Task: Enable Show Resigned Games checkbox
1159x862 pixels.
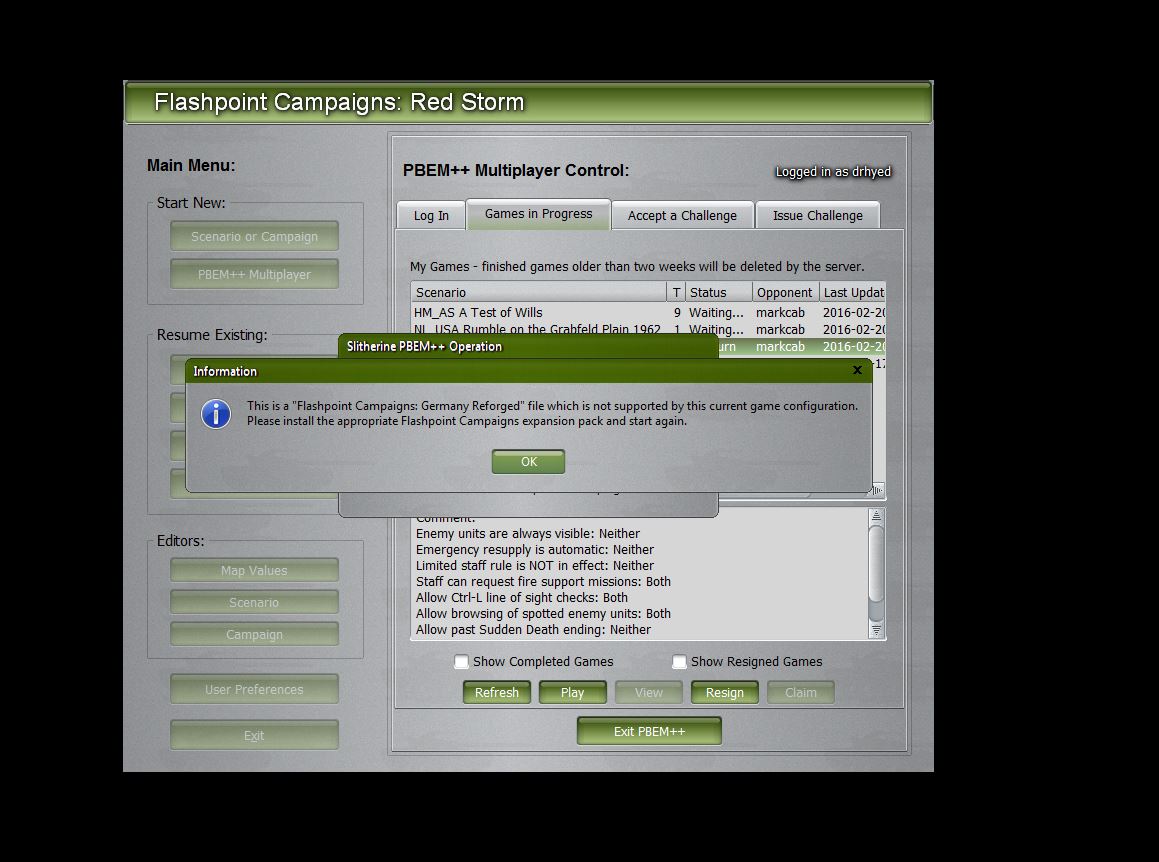Action: (x=679, y=662)
